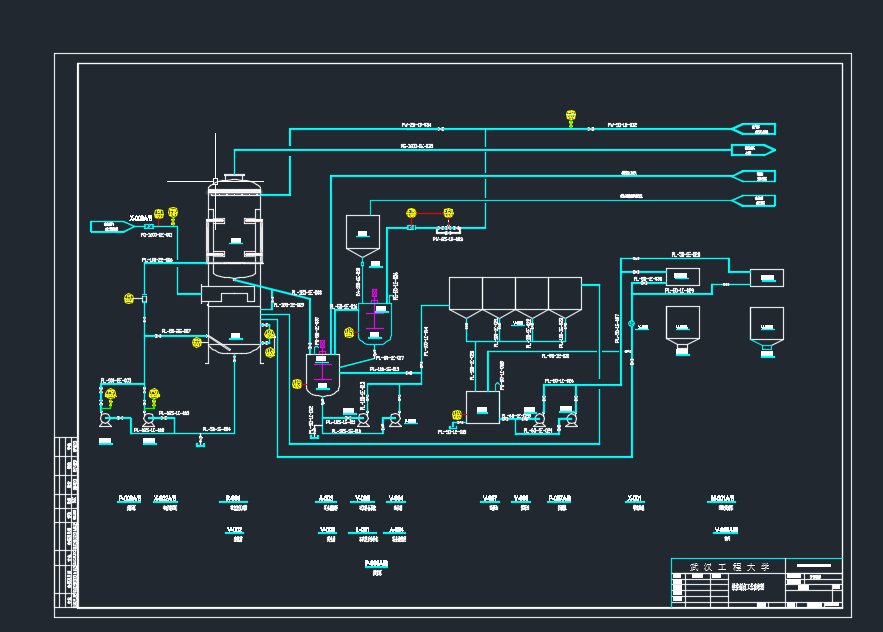Select the square tank below the hopper bank
Screen dimensions: 883x632
point(483,408)
